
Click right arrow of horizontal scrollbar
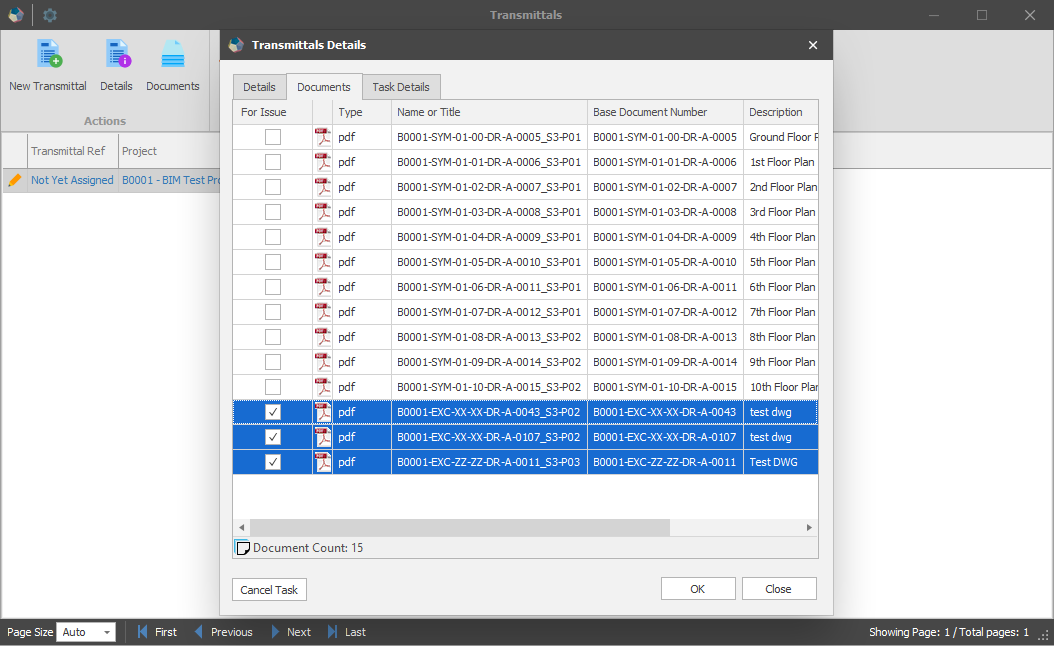810,527
